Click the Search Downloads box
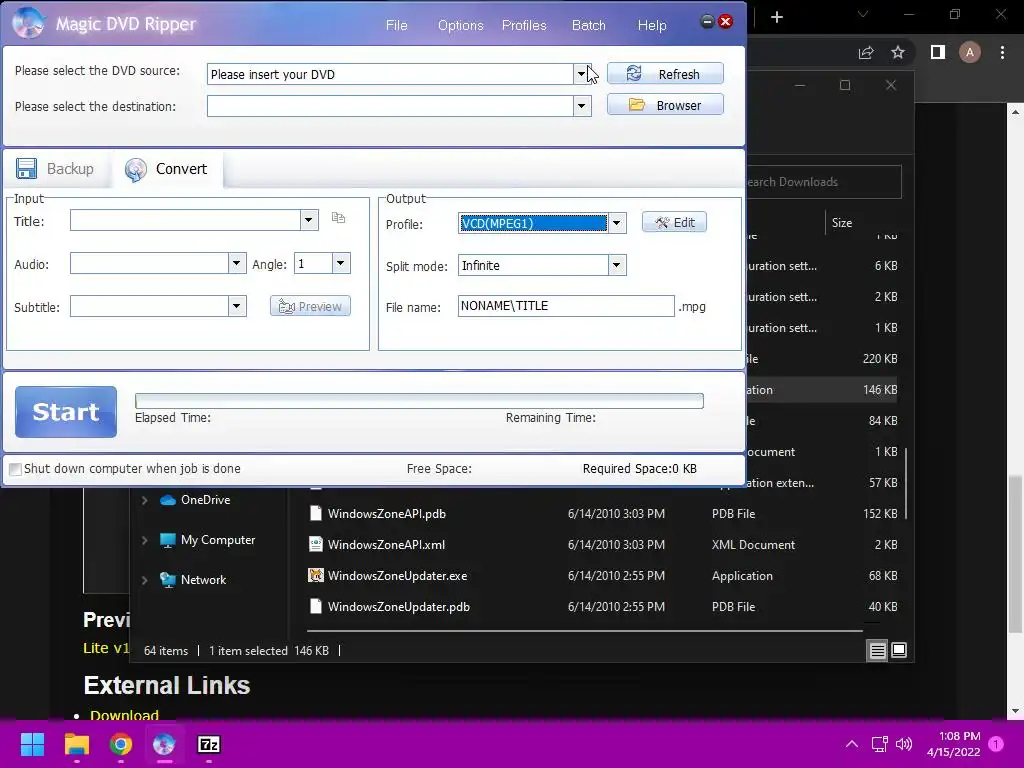Screen dimensions: 1024x768 click(824, 182)
